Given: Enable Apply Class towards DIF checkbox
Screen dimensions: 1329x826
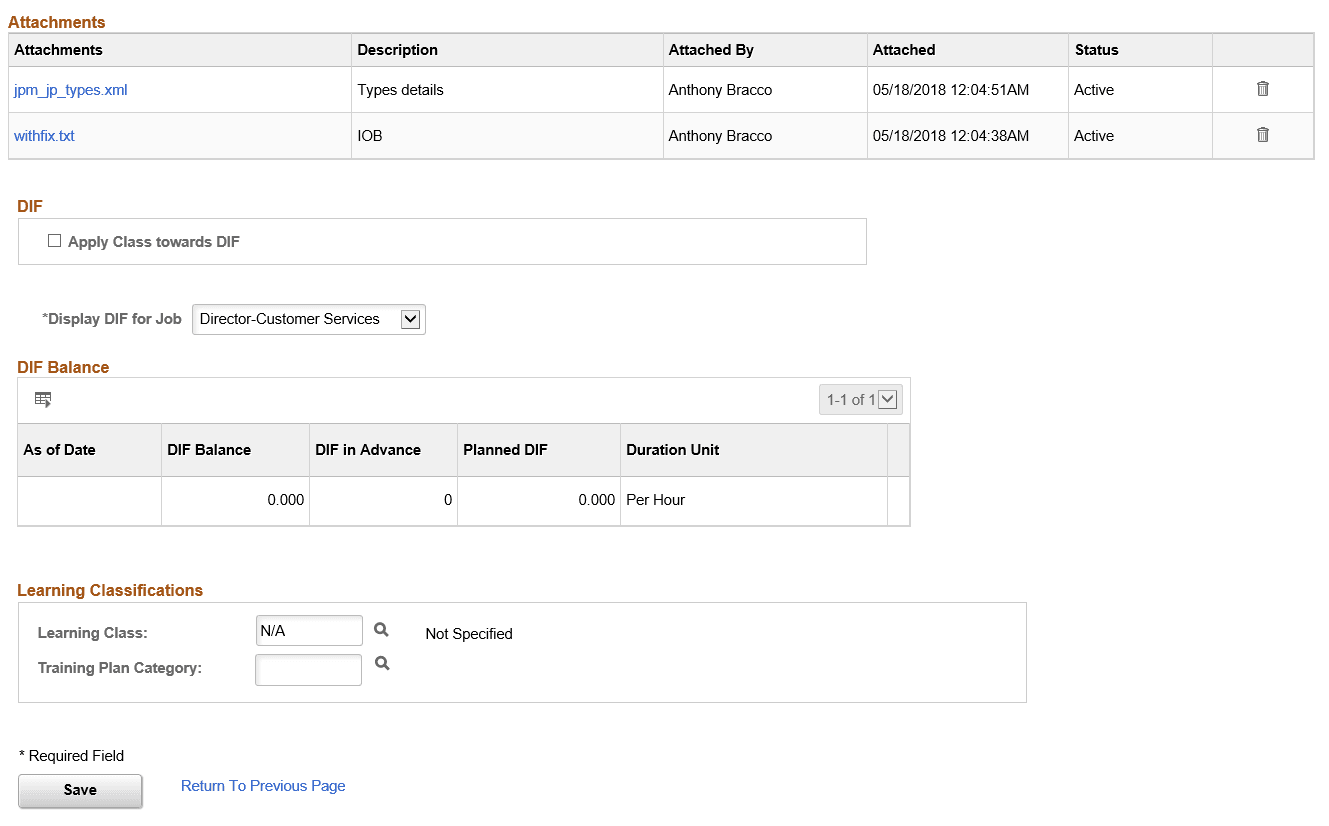Looking at the screenshot, I should tap(55, 241).
